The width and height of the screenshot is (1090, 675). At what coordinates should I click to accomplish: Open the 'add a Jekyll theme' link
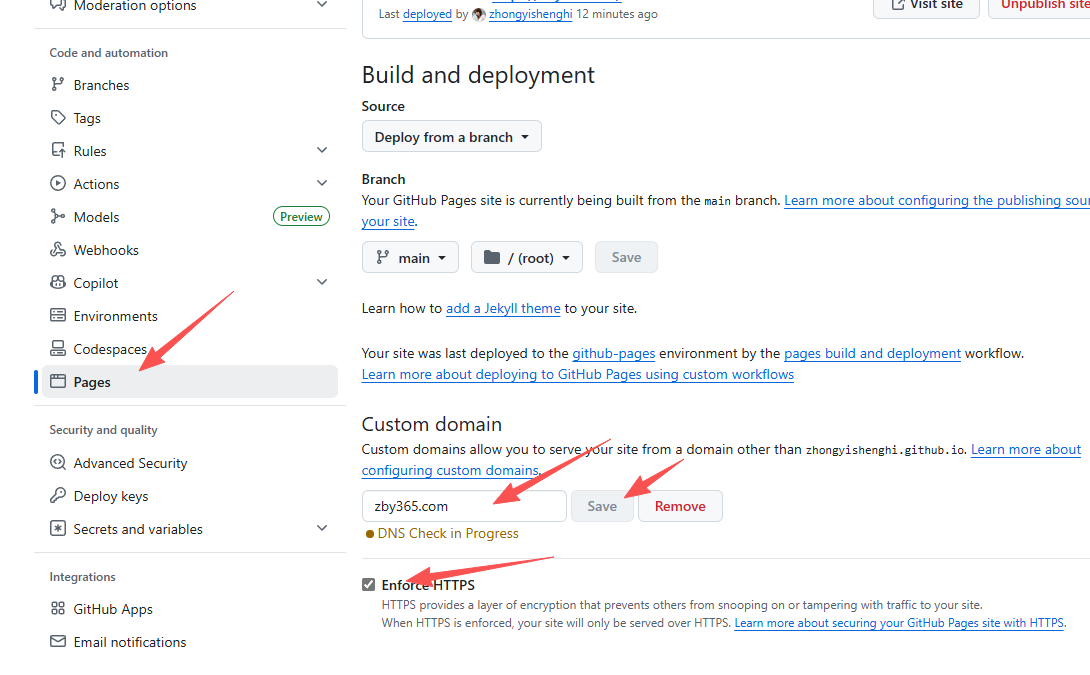click(503, 308)
